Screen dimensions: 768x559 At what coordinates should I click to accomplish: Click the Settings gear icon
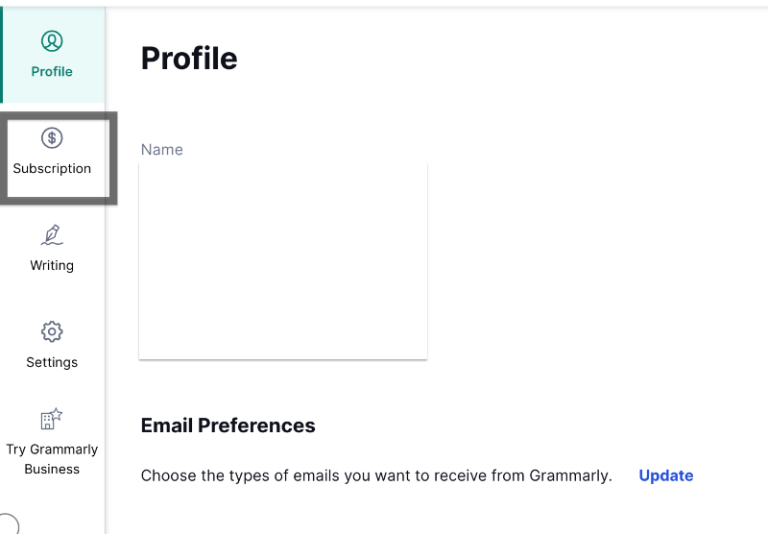click(x=52, y=331)
